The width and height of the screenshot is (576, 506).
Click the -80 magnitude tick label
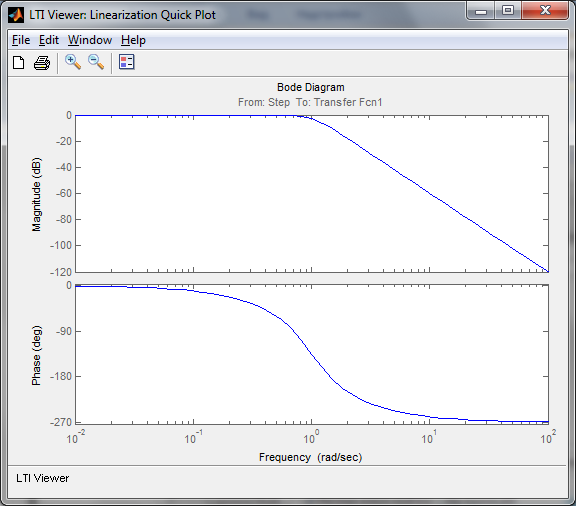[x=64, y=219]
